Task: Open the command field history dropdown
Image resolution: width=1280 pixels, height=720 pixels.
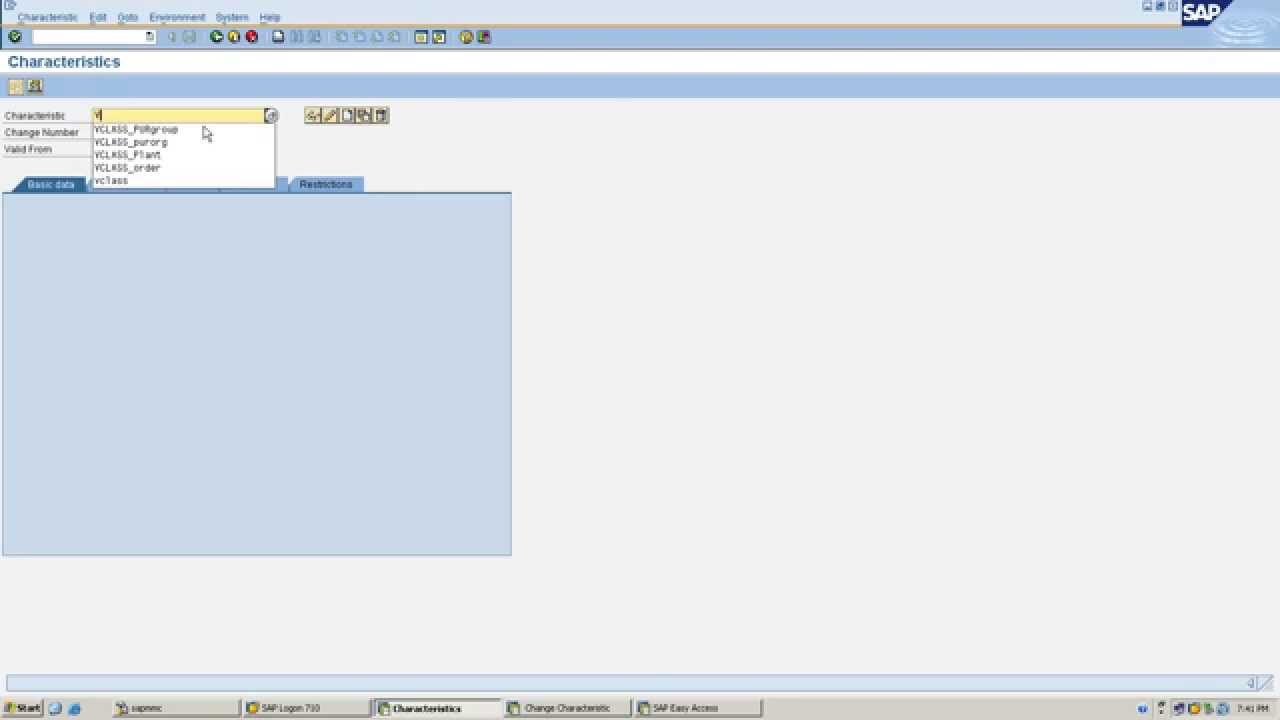Action: click(x=150, y=37)
